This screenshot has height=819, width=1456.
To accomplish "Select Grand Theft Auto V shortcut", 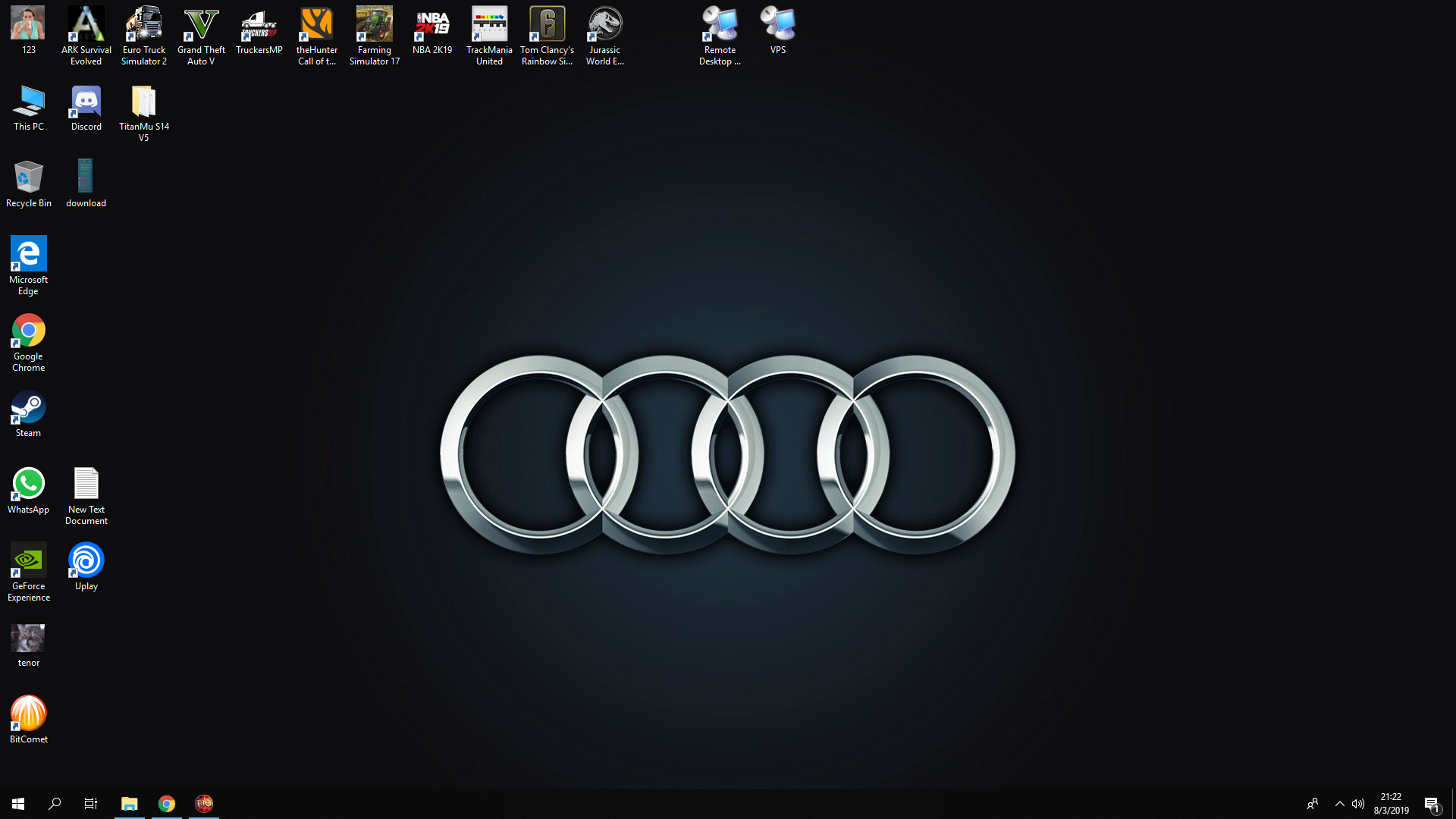I will coord(202,36).
